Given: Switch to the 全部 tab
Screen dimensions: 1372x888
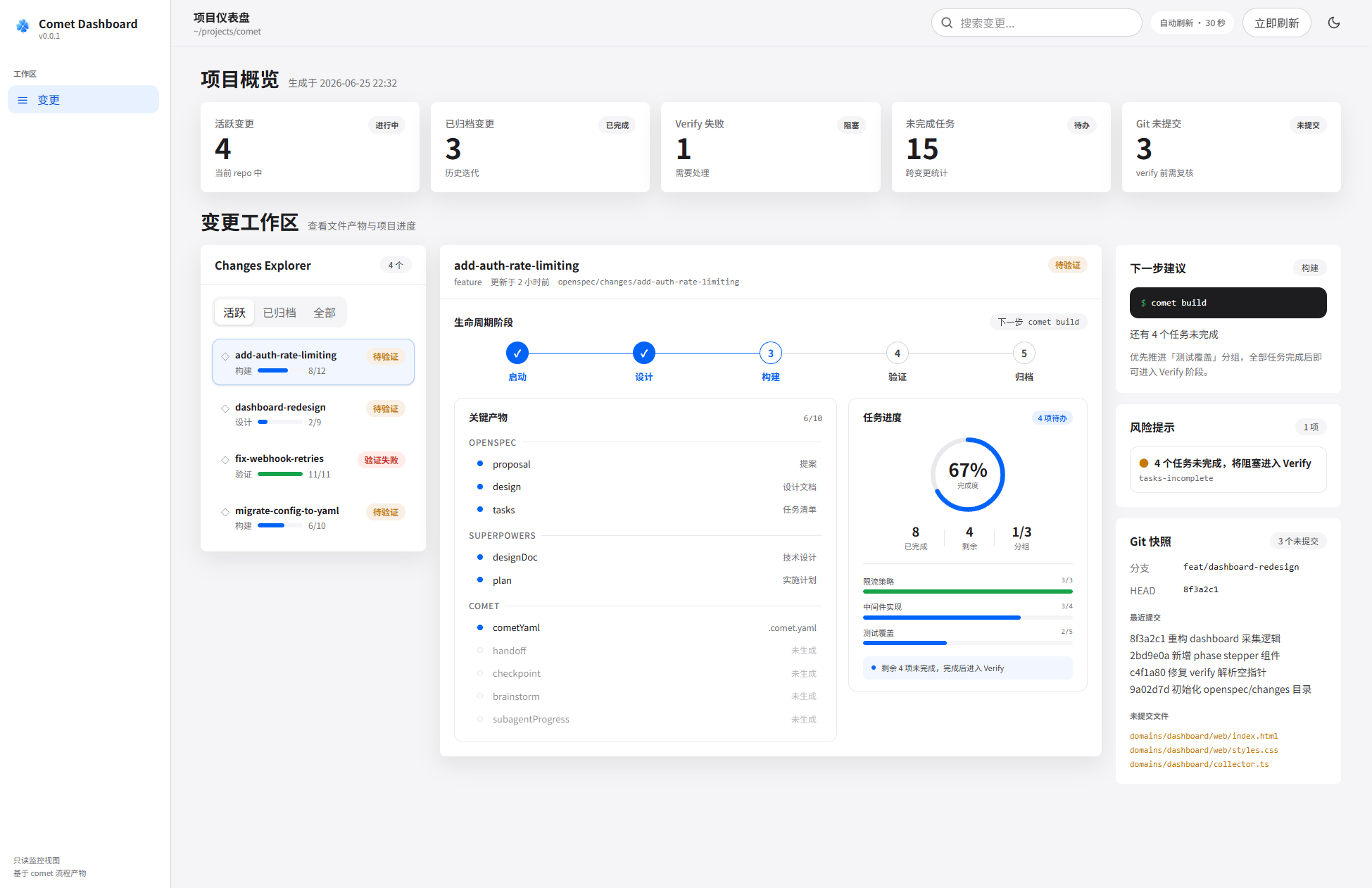Looking at the screenshot, I should [x=325, y=313].
